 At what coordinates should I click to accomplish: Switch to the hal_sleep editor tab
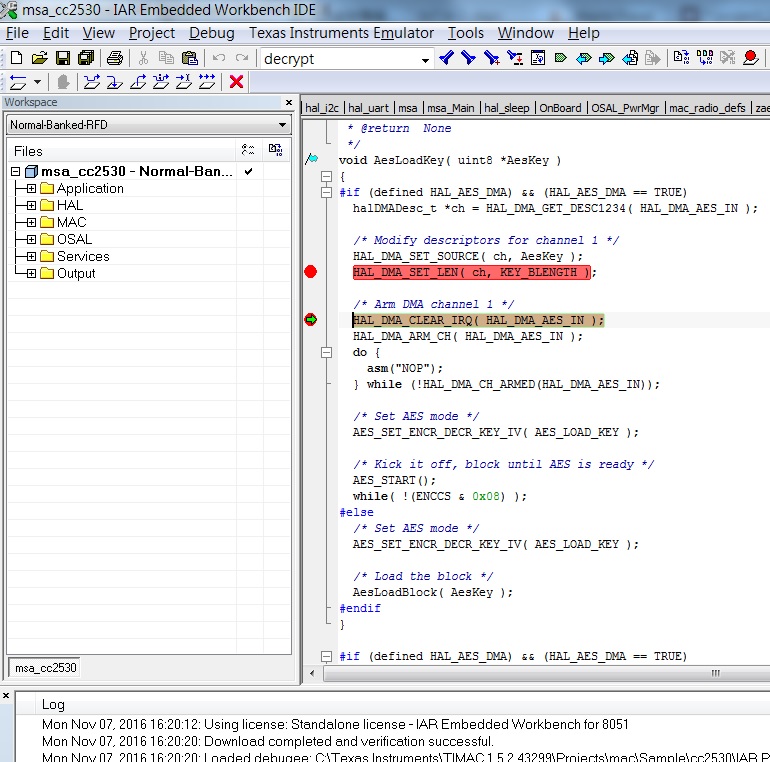coord(507,108)
